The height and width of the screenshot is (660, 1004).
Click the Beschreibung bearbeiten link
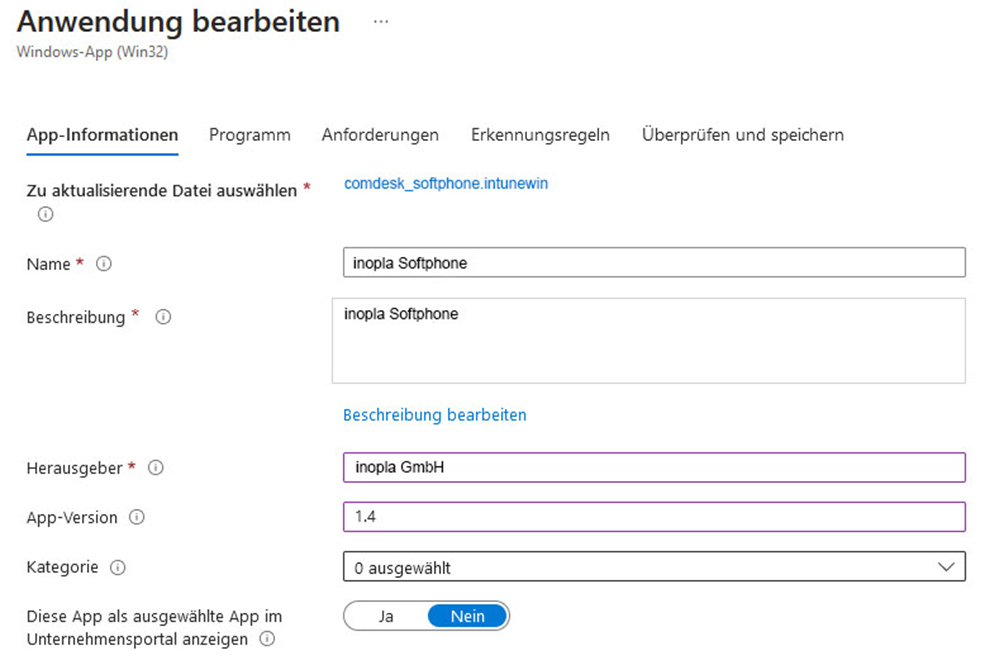tap(434, 415)
